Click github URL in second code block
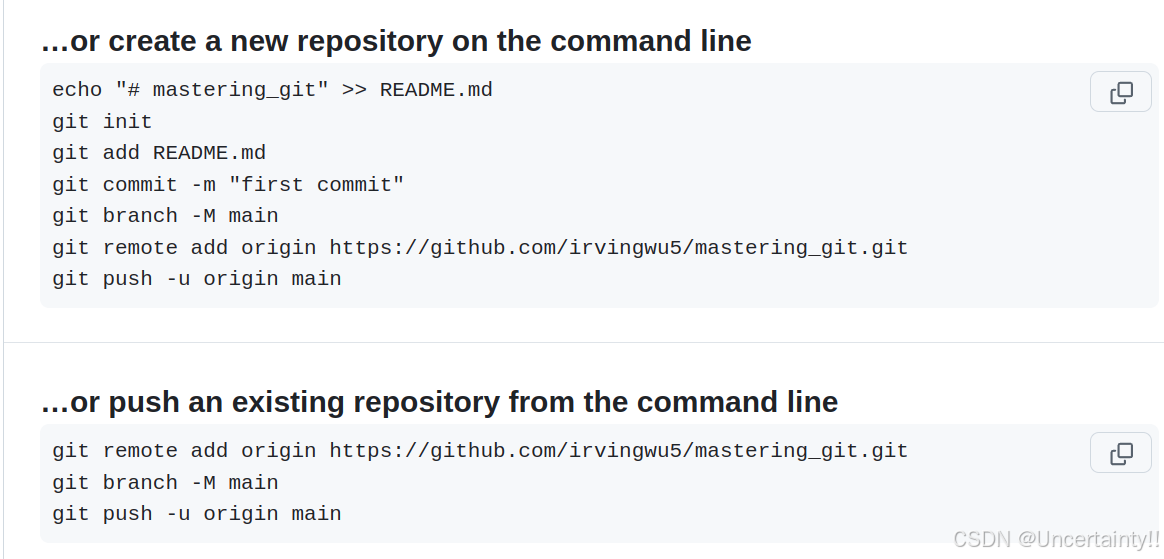 click(618, 451)
